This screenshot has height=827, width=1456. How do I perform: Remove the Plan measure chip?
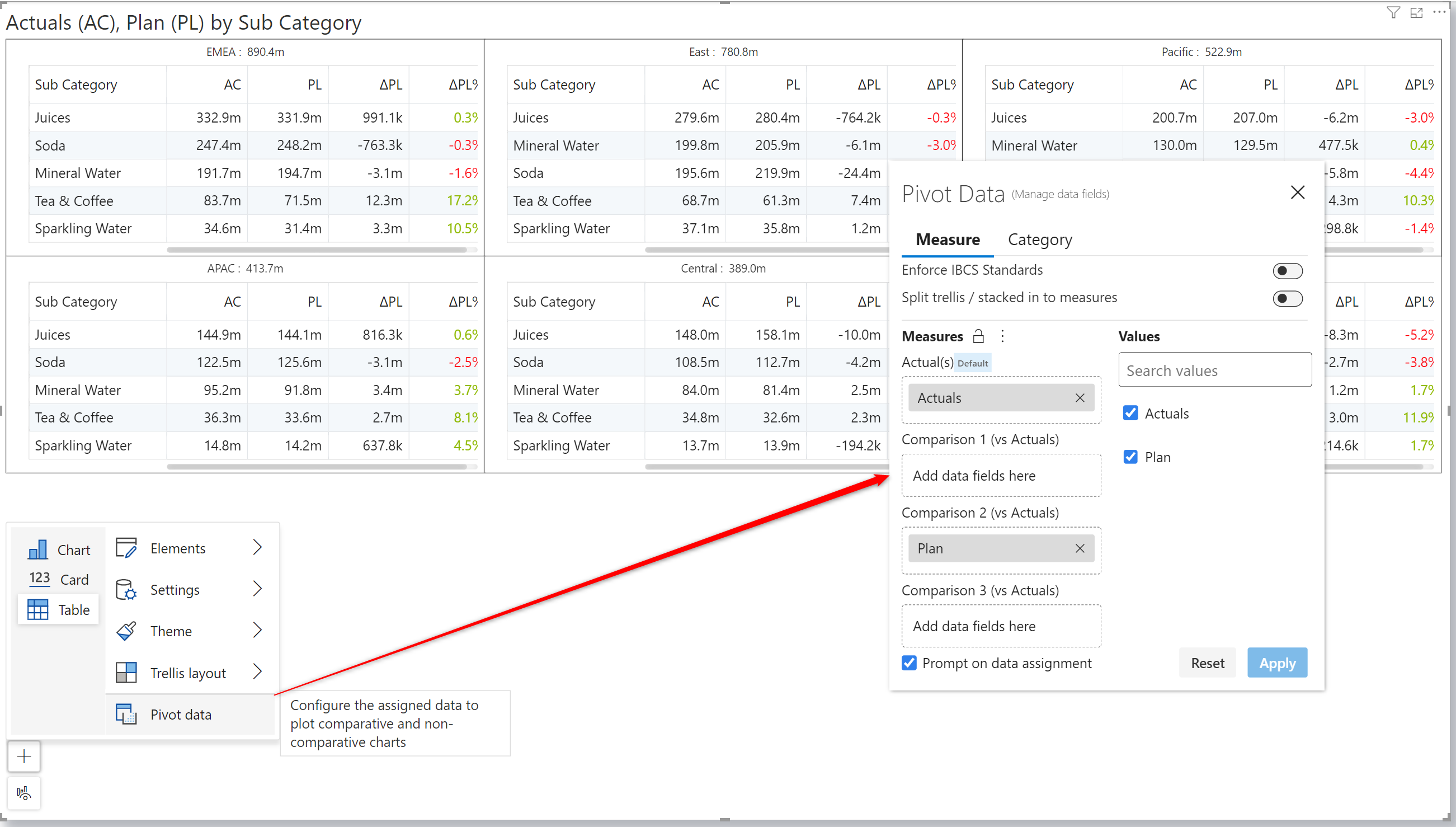[x=1080, y=548]
